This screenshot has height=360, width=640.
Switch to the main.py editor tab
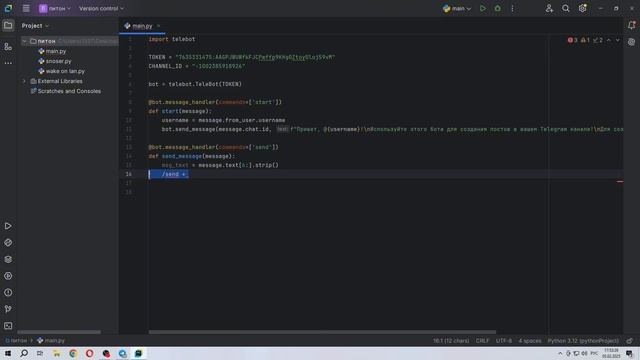point(142,26)
